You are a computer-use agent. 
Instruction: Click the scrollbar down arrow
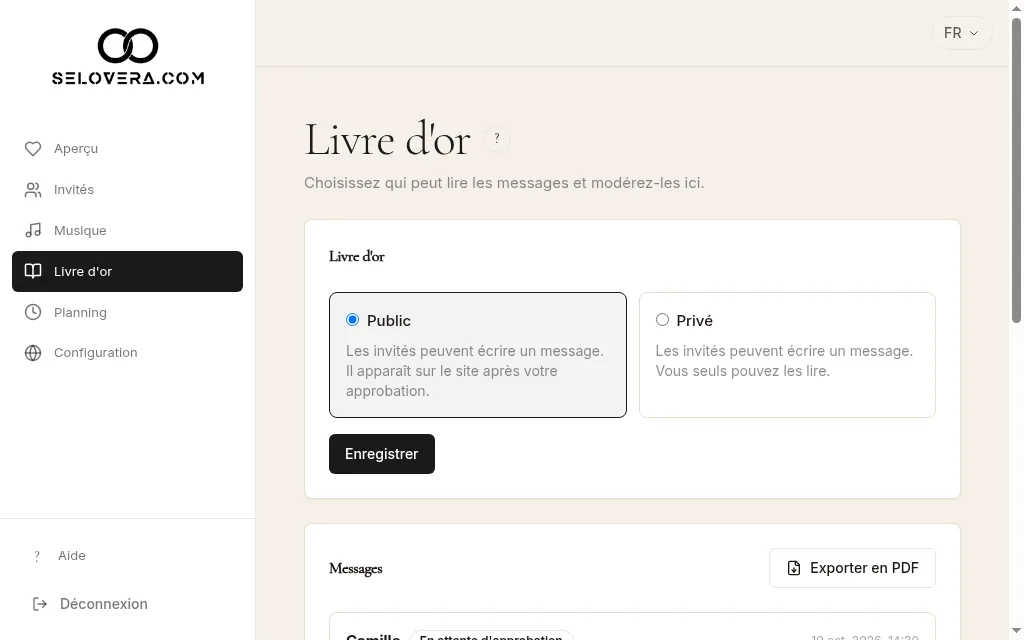1017,631
